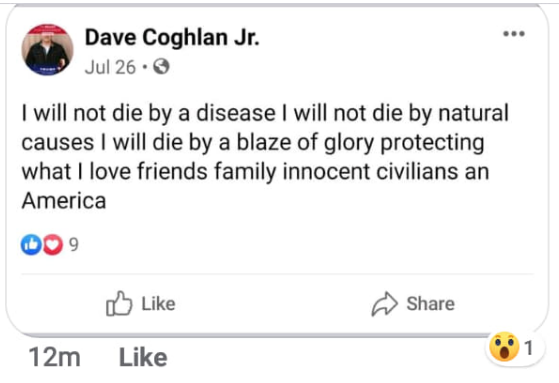Screen dimensions: 559x383
Task: Click the wow face emoji reaction
Action: click(x=504, y=347)
